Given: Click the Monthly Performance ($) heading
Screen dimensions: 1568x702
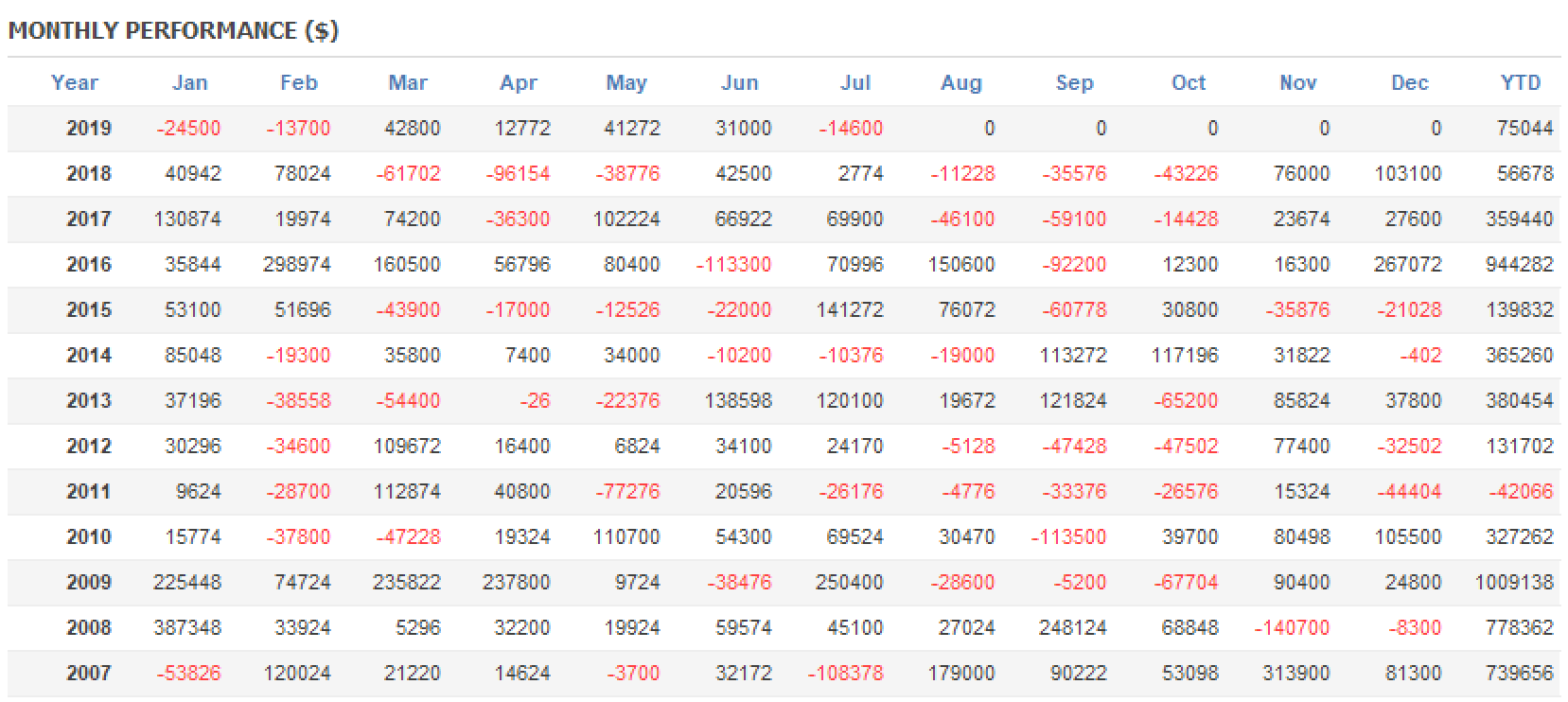Looking at the screenshot, I should (173, 30).
